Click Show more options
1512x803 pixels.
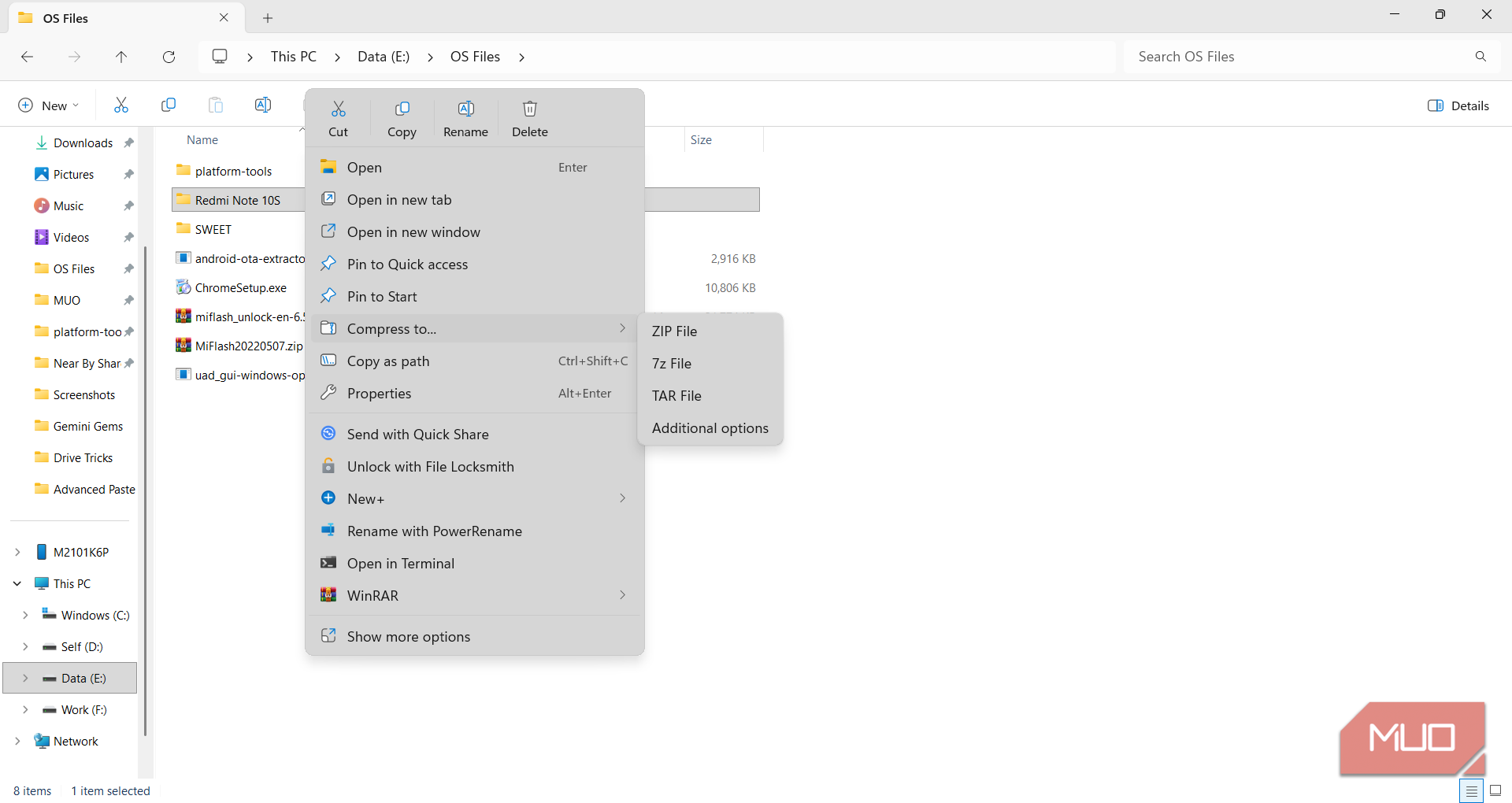474,637
